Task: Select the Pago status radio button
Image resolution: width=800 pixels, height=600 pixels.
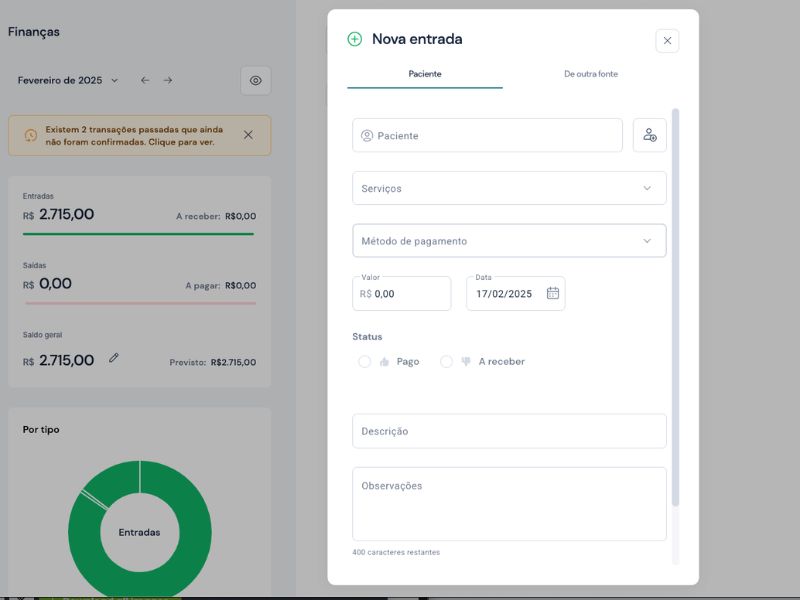Action: click(365, 362)
